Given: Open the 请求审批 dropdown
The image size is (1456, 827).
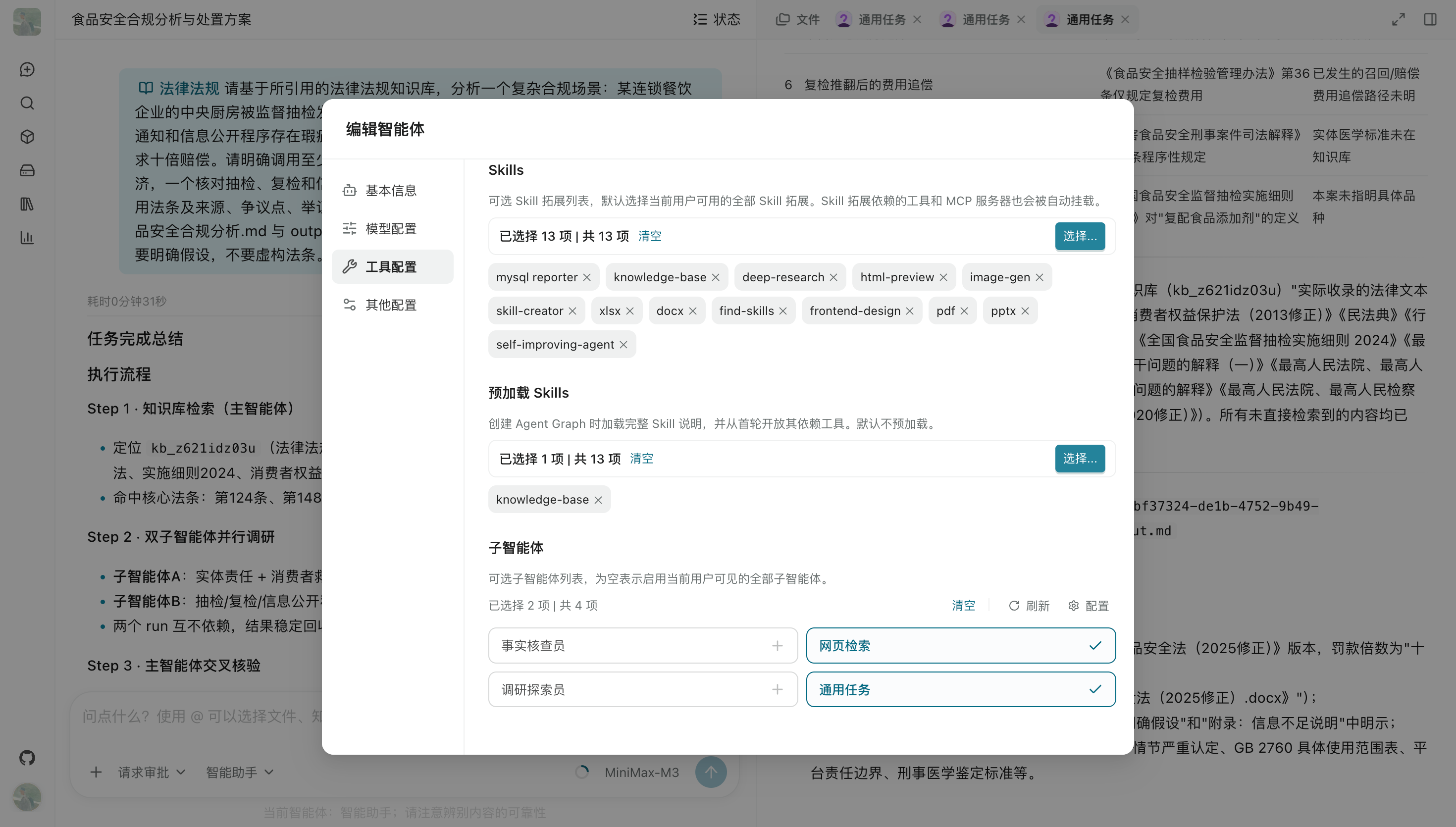Looking at the screenshot, I should pyautogui.click(x=152, y=773).
